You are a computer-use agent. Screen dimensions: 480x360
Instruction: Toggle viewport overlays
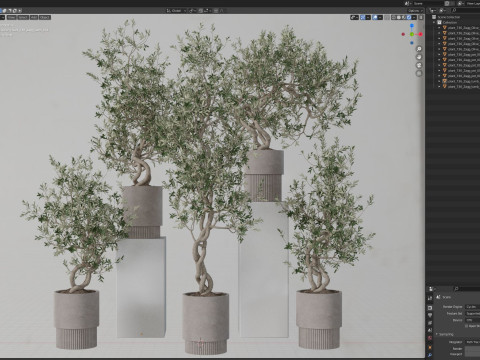pyautogui.click(x=375, y=17)
